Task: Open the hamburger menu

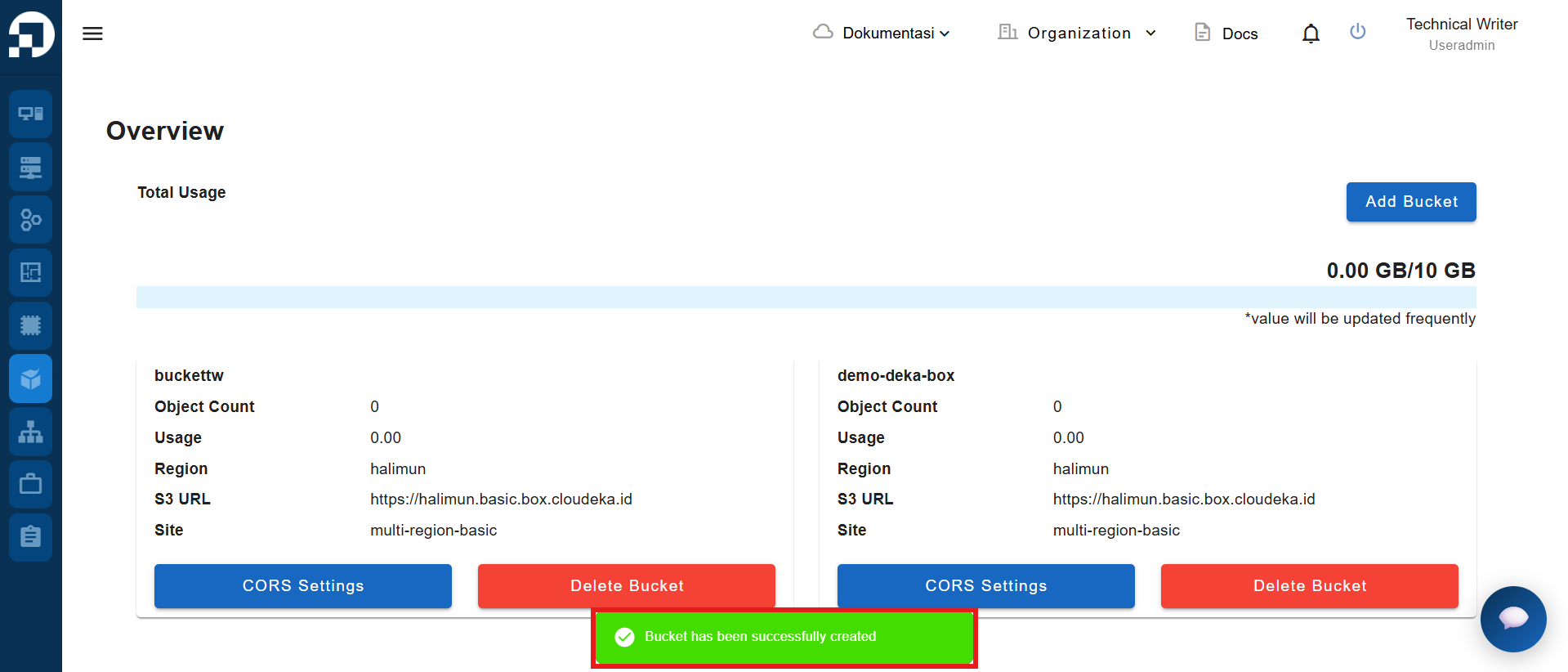Action: pyautogui.click(x=92, y=34)
